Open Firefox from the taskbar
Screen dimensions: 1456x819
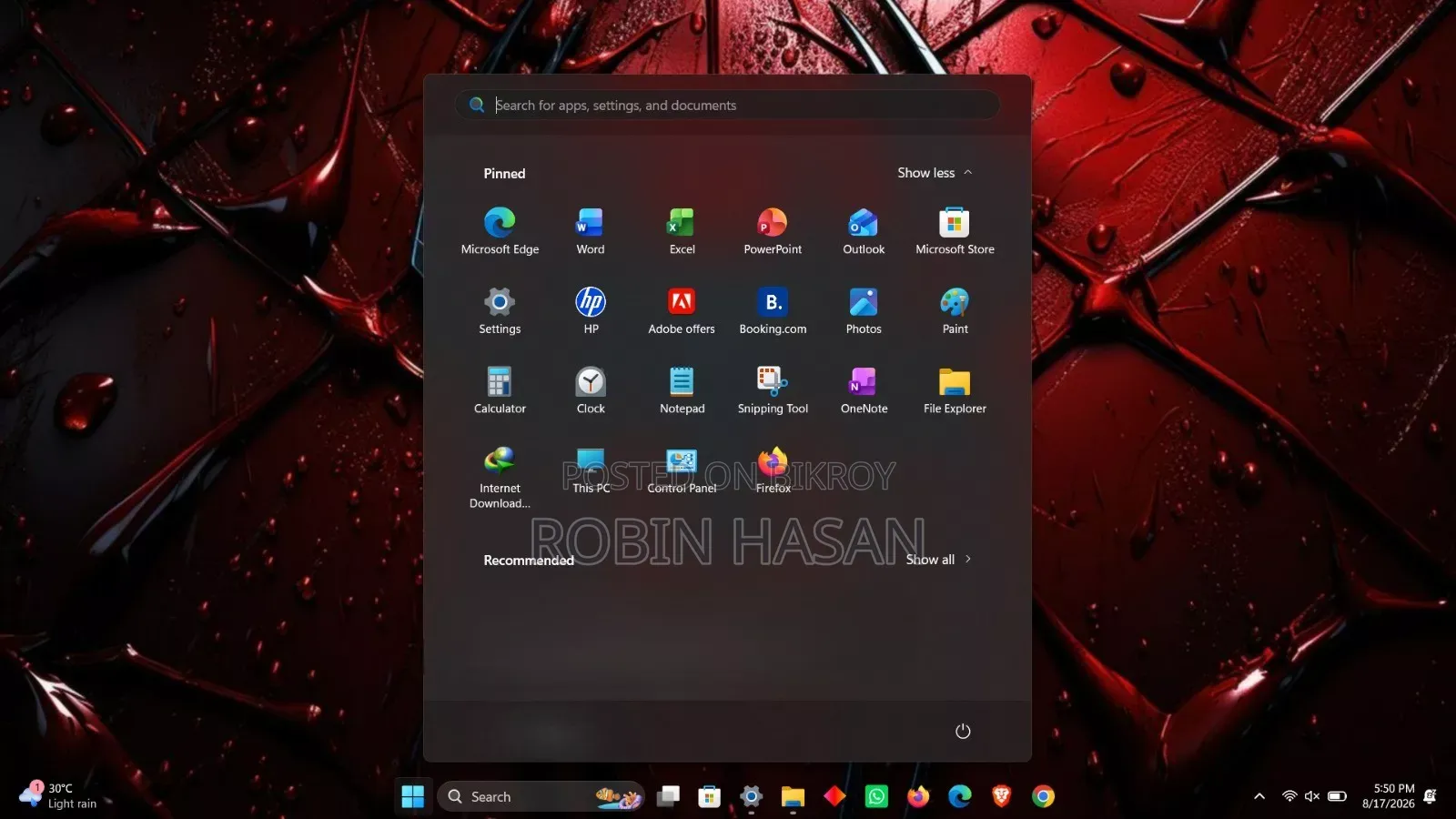[918, 797]
